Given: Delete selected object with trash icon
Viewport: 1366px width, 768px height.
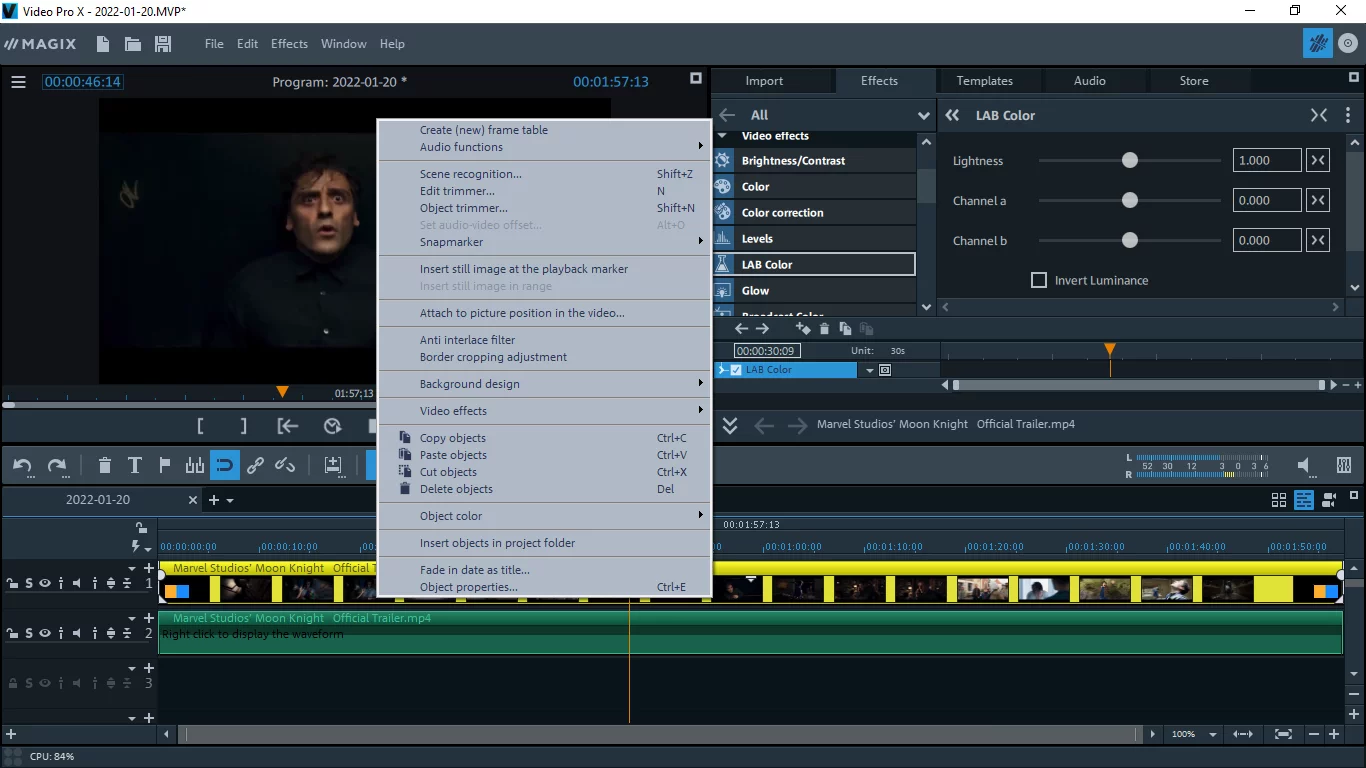Looking at the screenshot, I should click(x=105, y=465).
